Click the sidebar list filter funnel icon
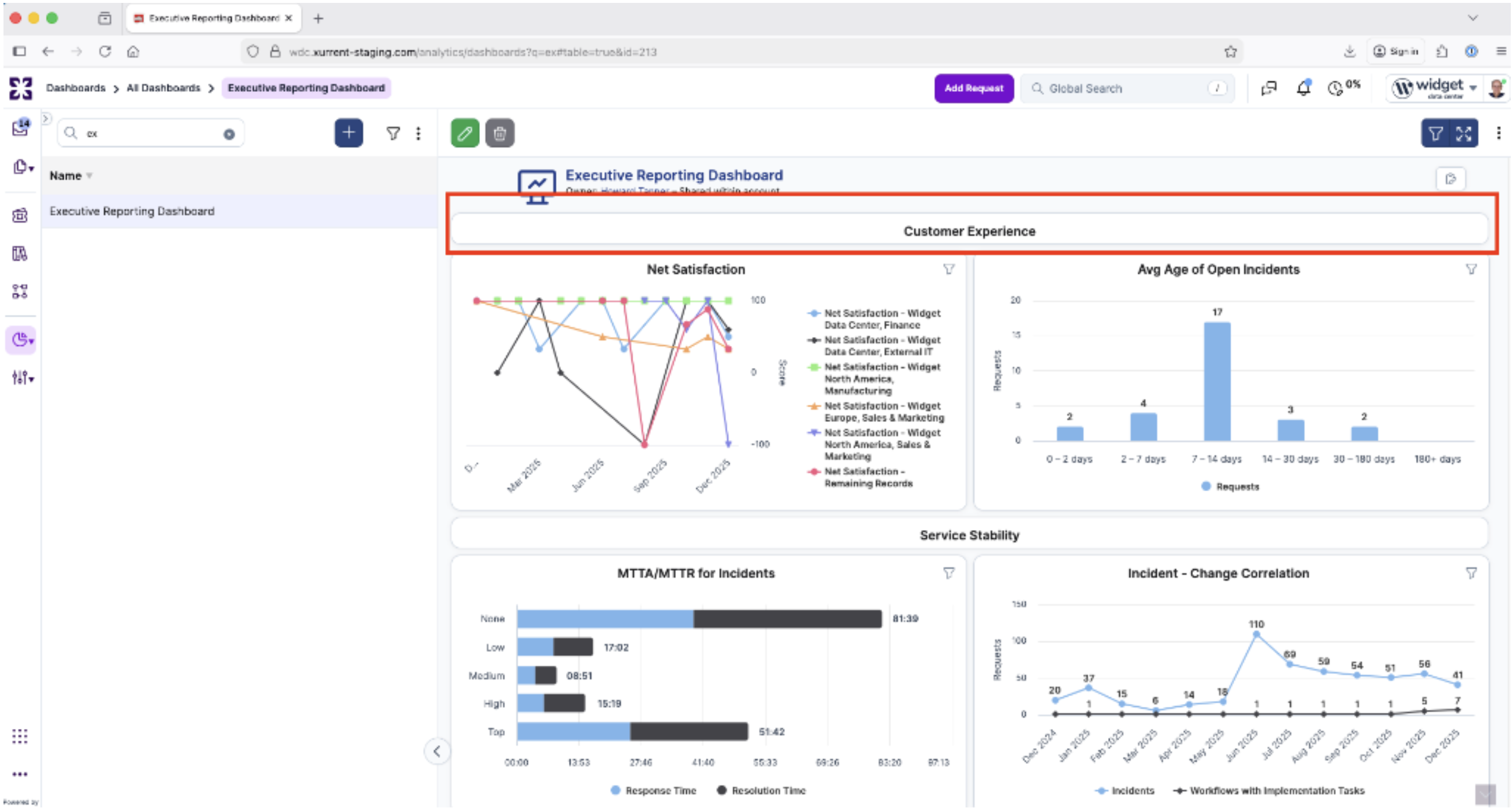Viewport: 1512px width, 808px height. (393, 133)
